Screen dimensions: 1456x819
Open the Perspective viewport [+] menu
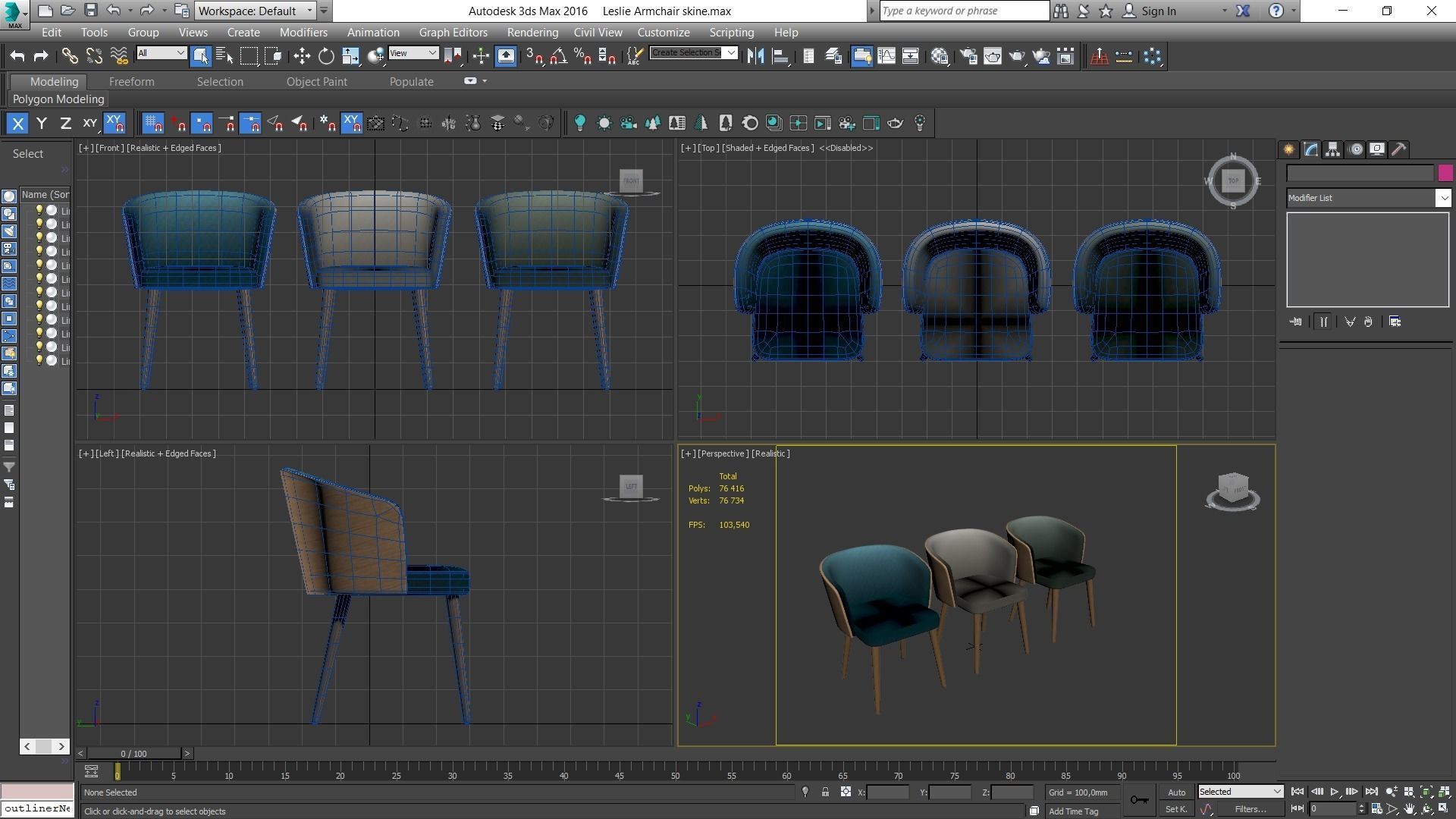688,453
